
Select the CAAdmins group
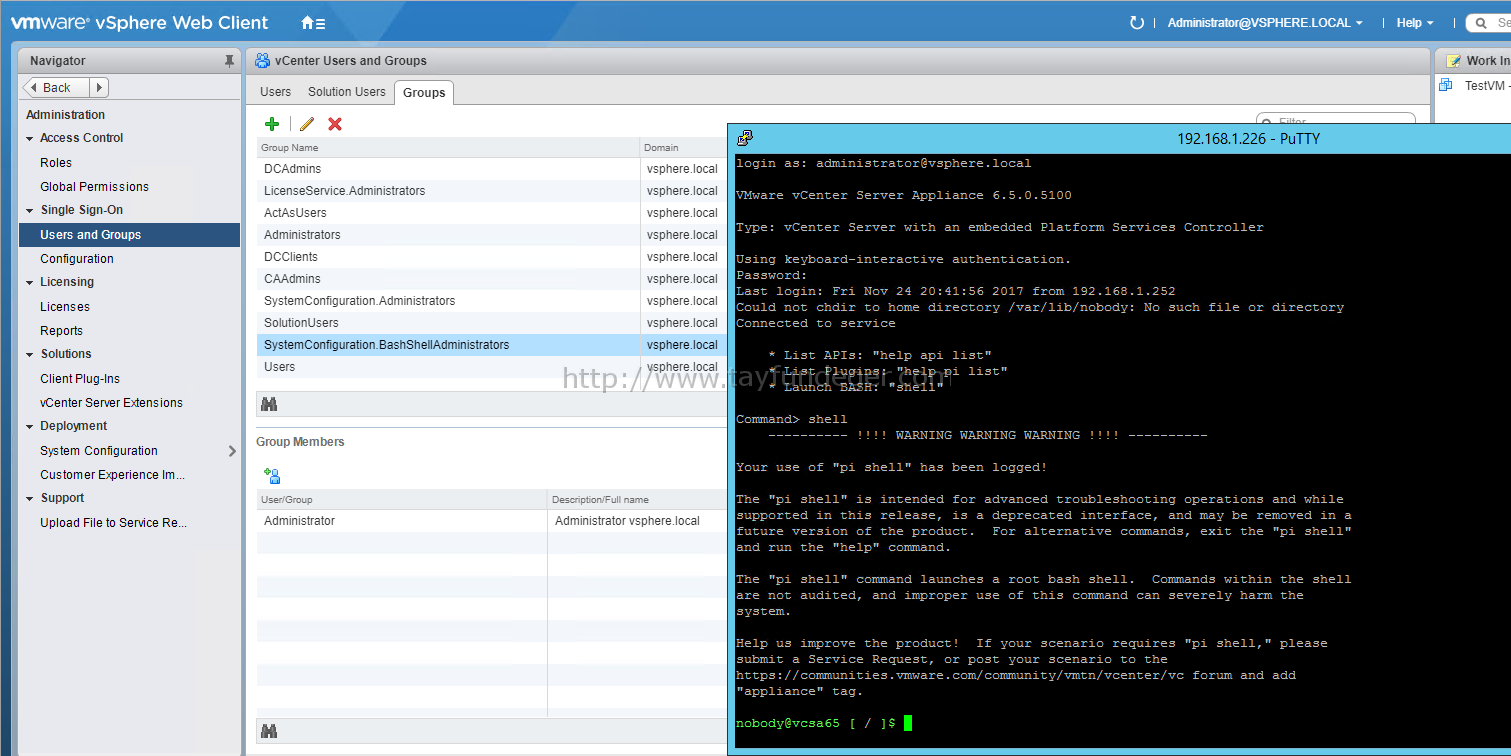(x=492, y=279)
